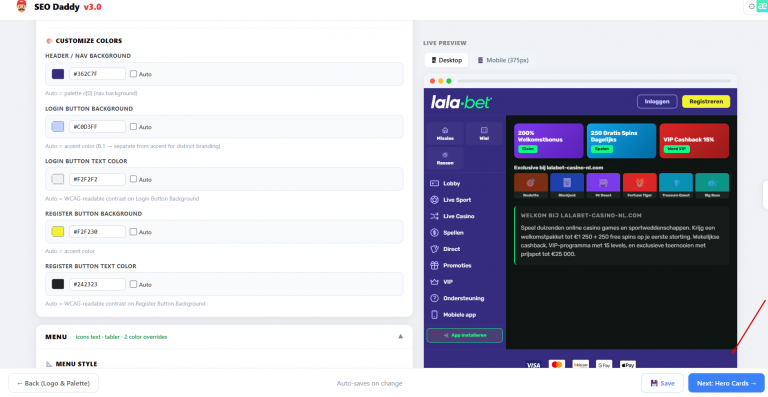The width and height of the screenshot is (768, 397).
Task: Edit the #C0D3FF hex input field
Action: click(97, 126)
